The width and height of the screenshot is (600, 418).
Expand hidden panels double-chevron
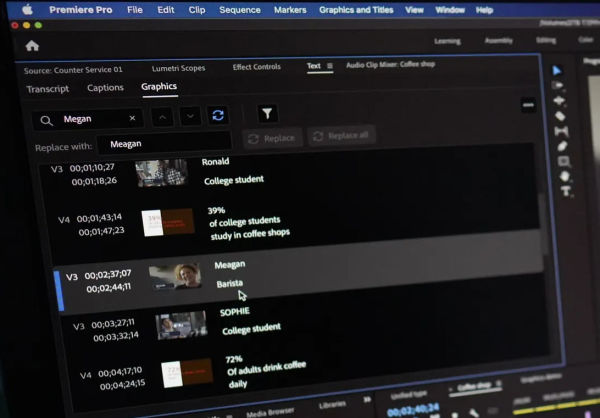tap(367, 400)
